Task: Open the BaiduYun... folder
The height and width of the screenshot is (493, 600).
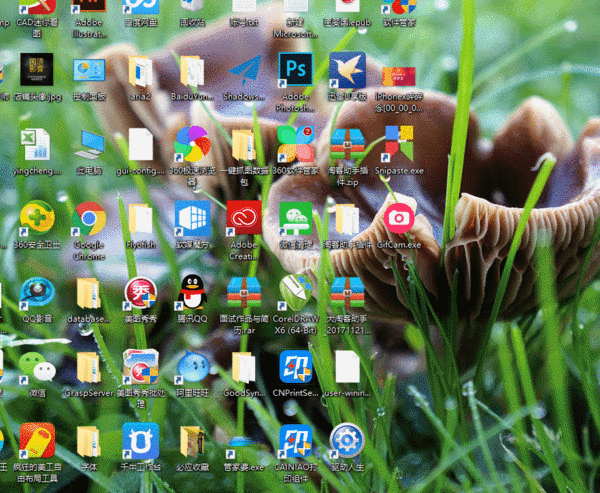Action: tap(192, 71)
